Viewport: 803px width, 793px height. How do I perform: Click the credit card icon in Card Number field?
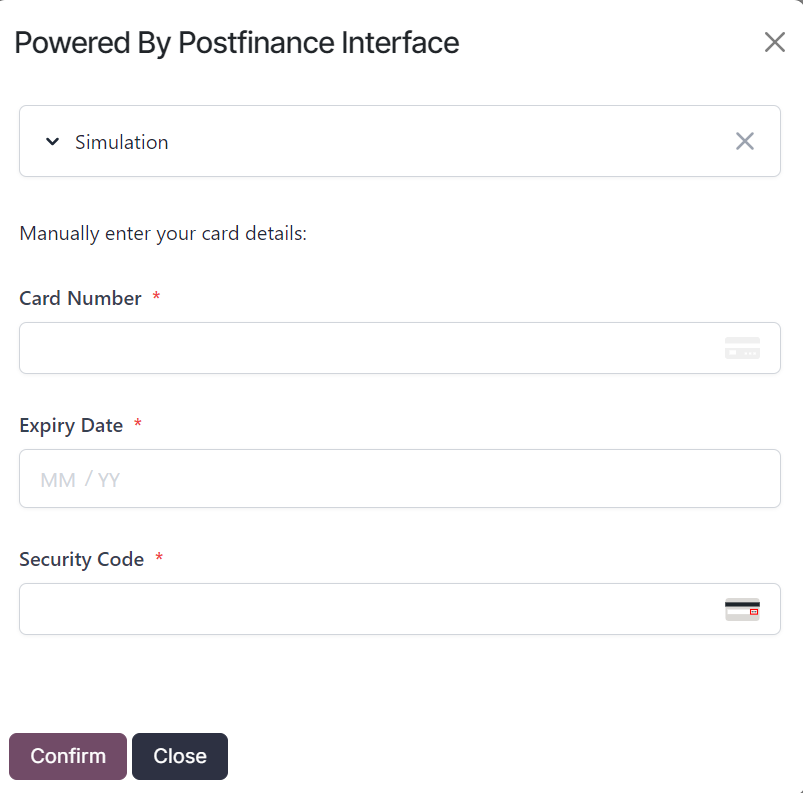coord(742,348)
